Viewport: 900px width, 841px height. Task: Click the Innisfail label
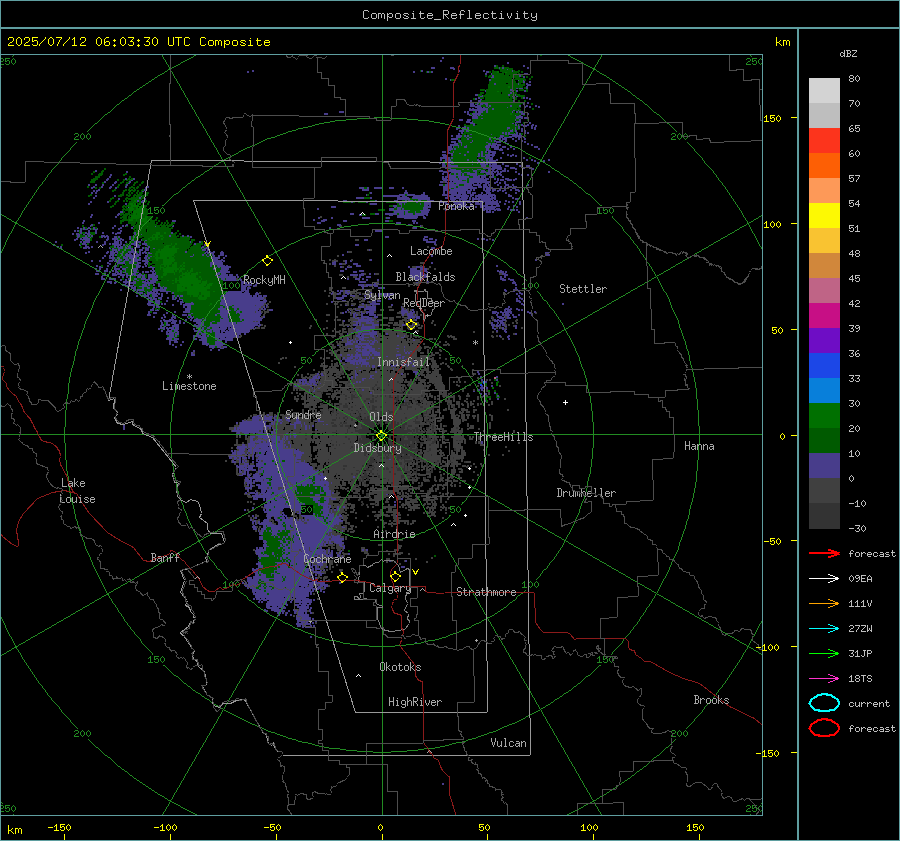point(403,362)
